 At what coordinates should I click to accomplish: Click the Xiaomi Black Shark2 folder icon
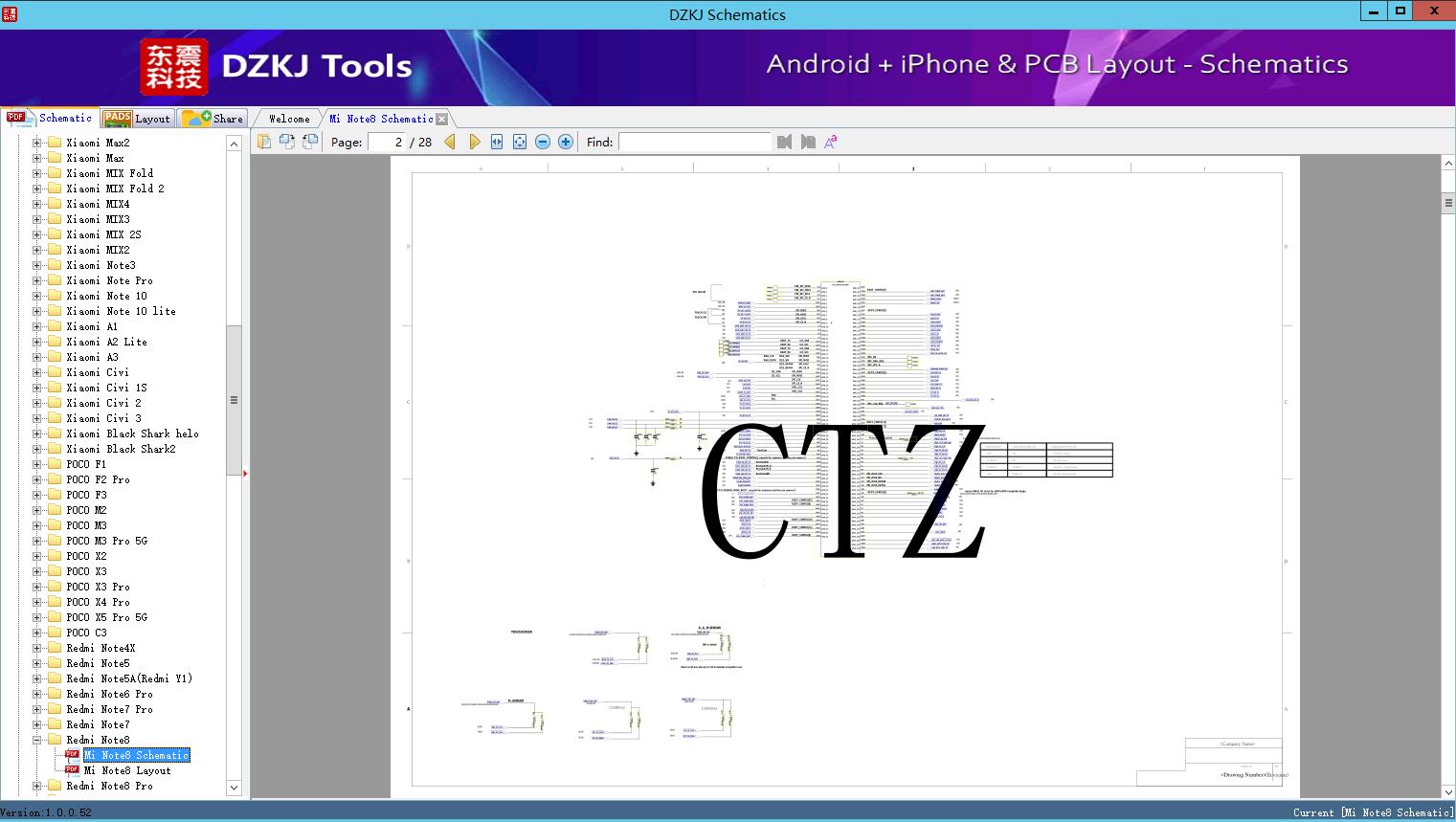point(55,449)
